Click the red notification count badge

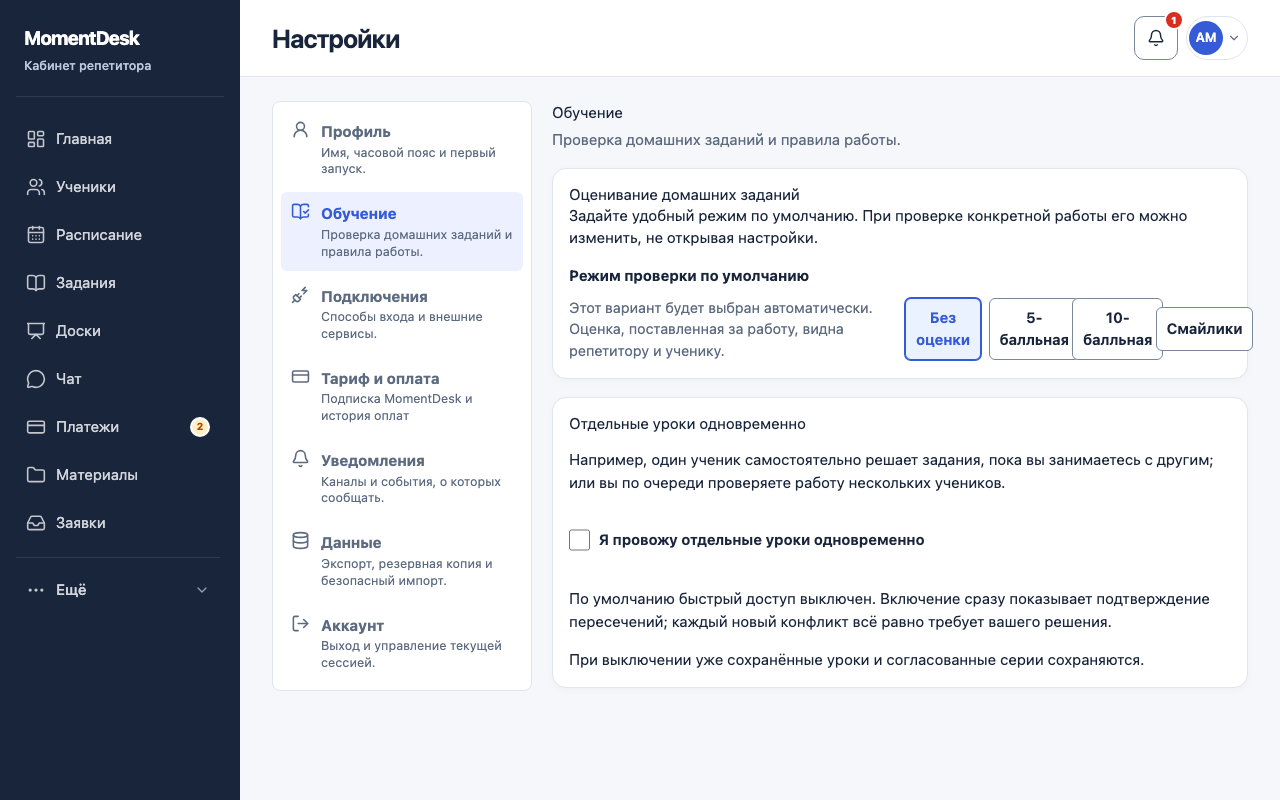point(1174,20)
